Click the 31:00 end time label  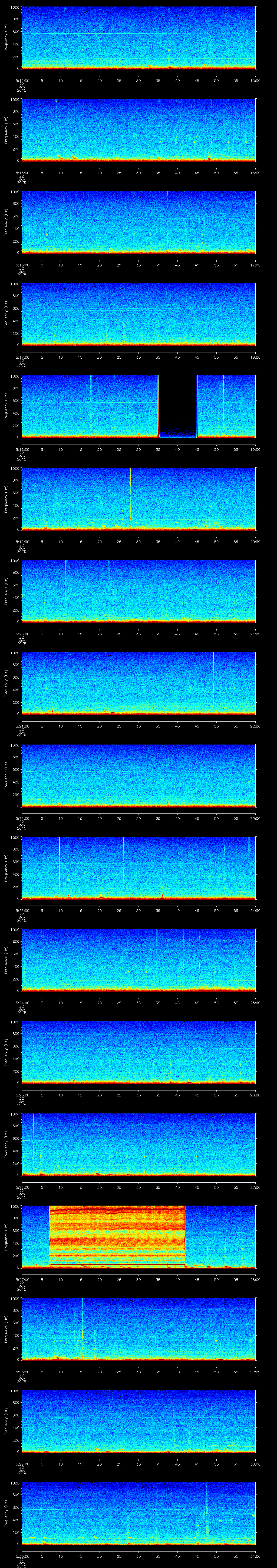pos(255,1556)
